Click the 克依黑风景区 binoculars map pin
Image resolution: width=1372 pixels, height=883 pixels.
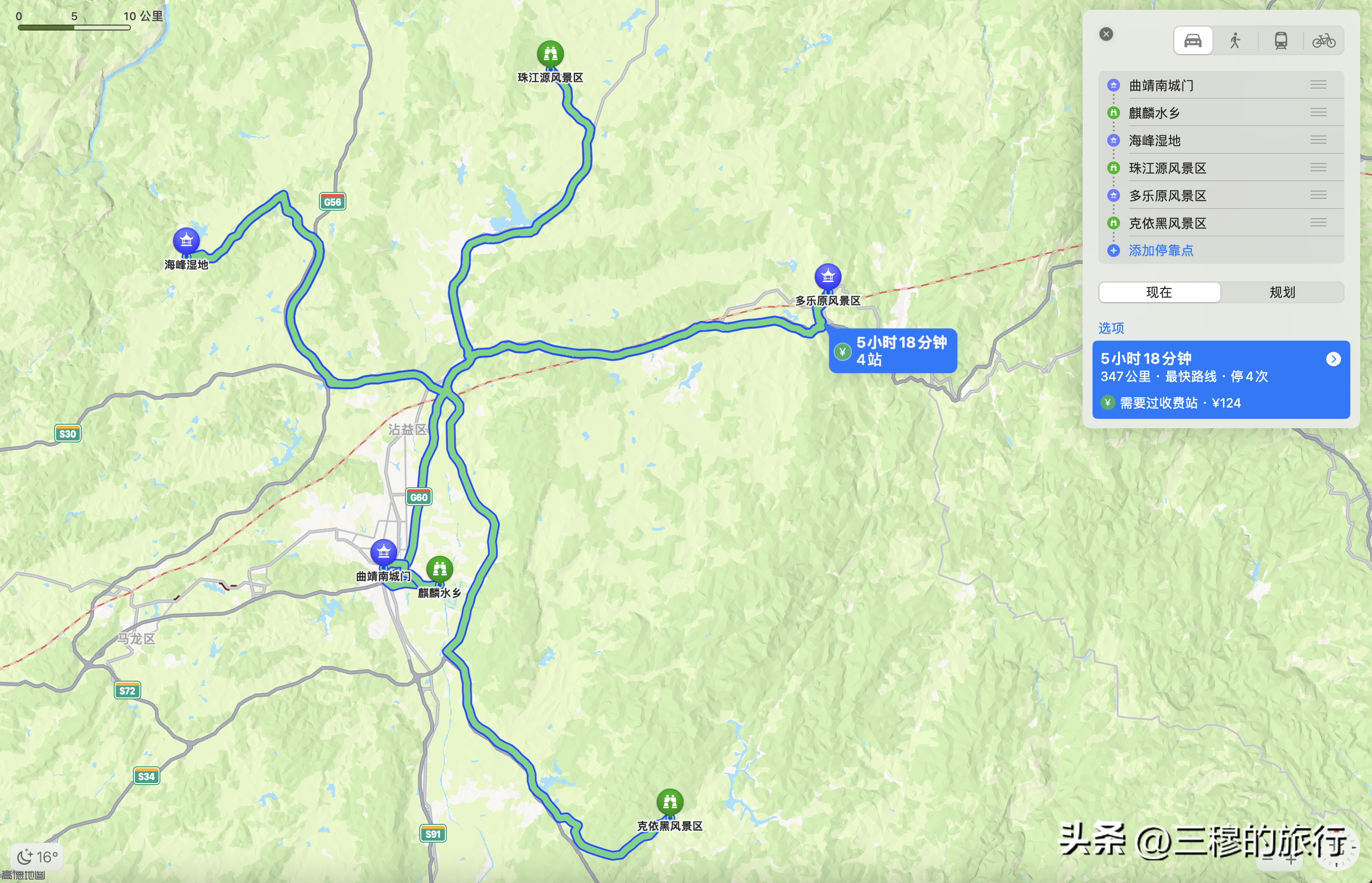tap(669, 802)
